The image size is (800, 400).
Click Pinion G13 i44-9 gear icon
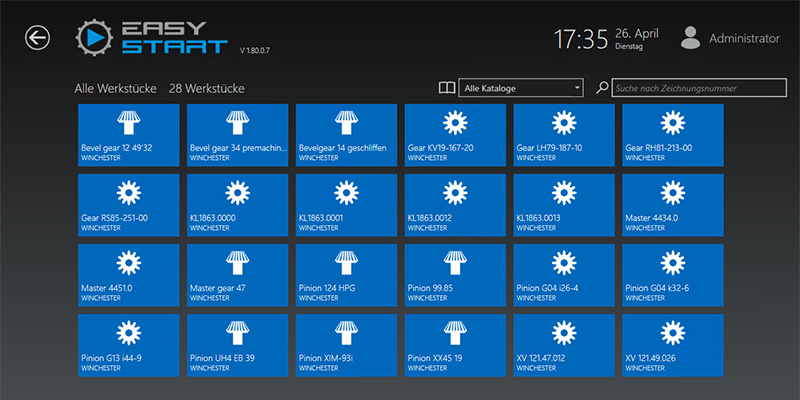tap(129, 333)
